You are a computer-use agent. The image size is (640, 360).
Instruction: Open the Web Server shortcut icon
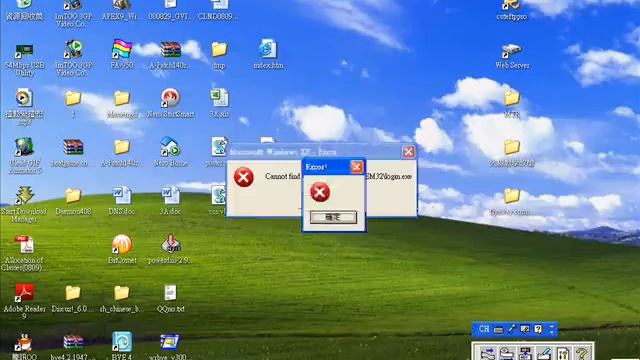pos(511,51)
